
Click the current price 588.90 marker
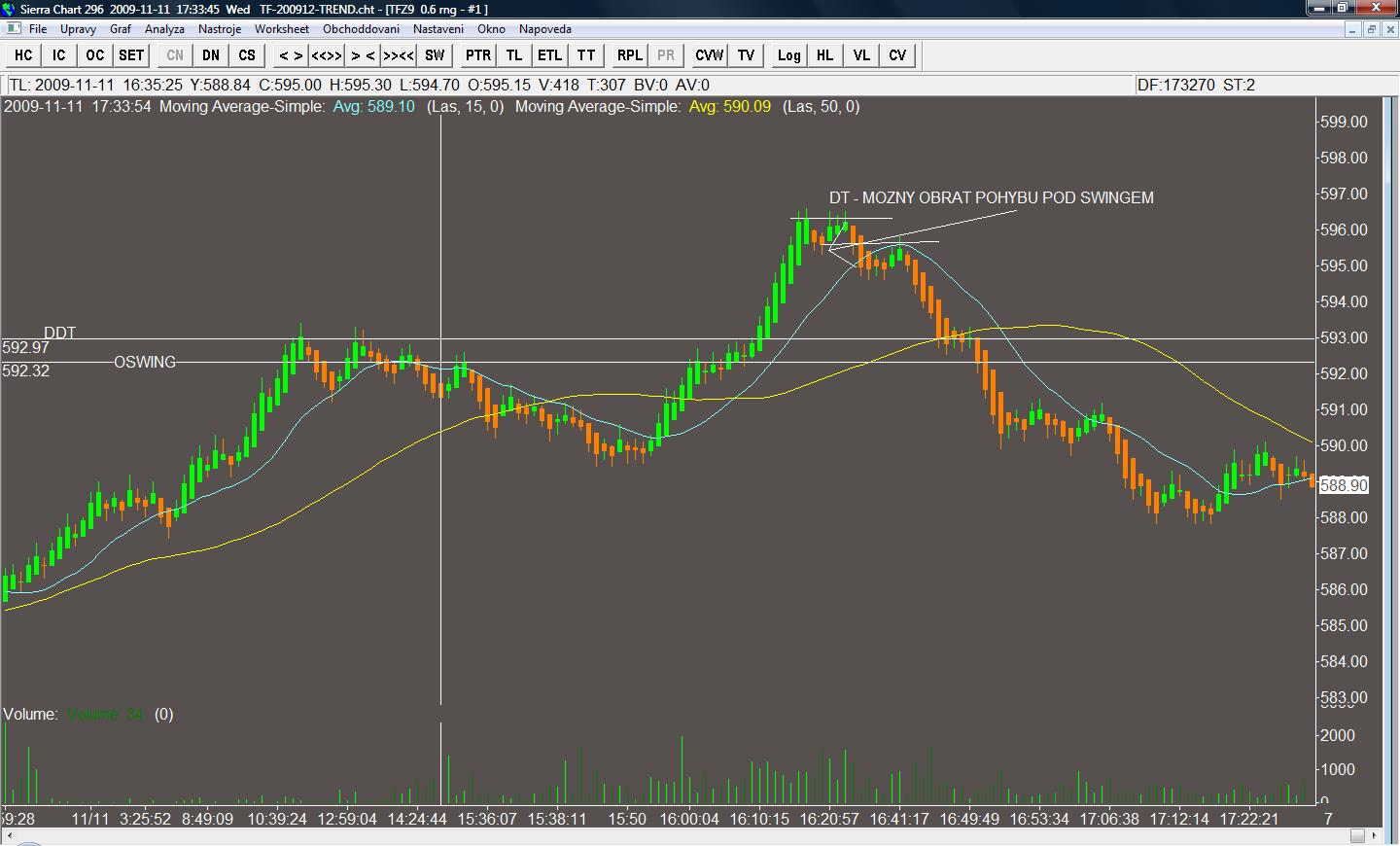click(x=1344, y=485)
